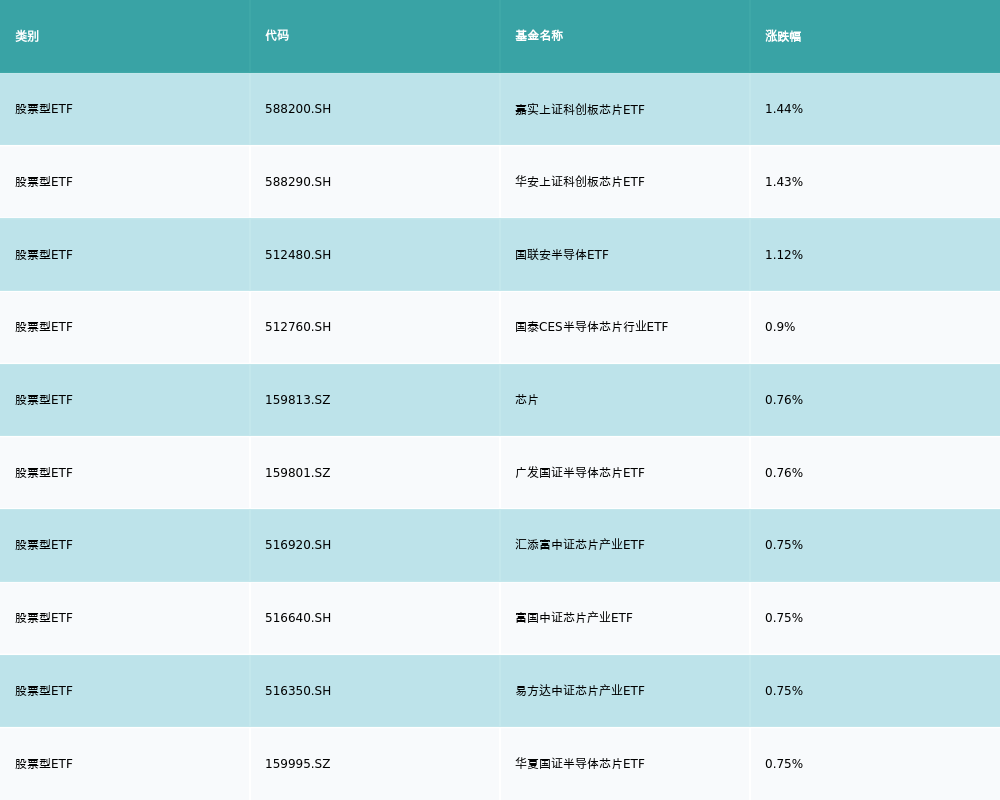Viewport: 1000px width, 800px height.
Task: Select 易方达中证芯片产业ETF row name
Action: tap(580, 691)
